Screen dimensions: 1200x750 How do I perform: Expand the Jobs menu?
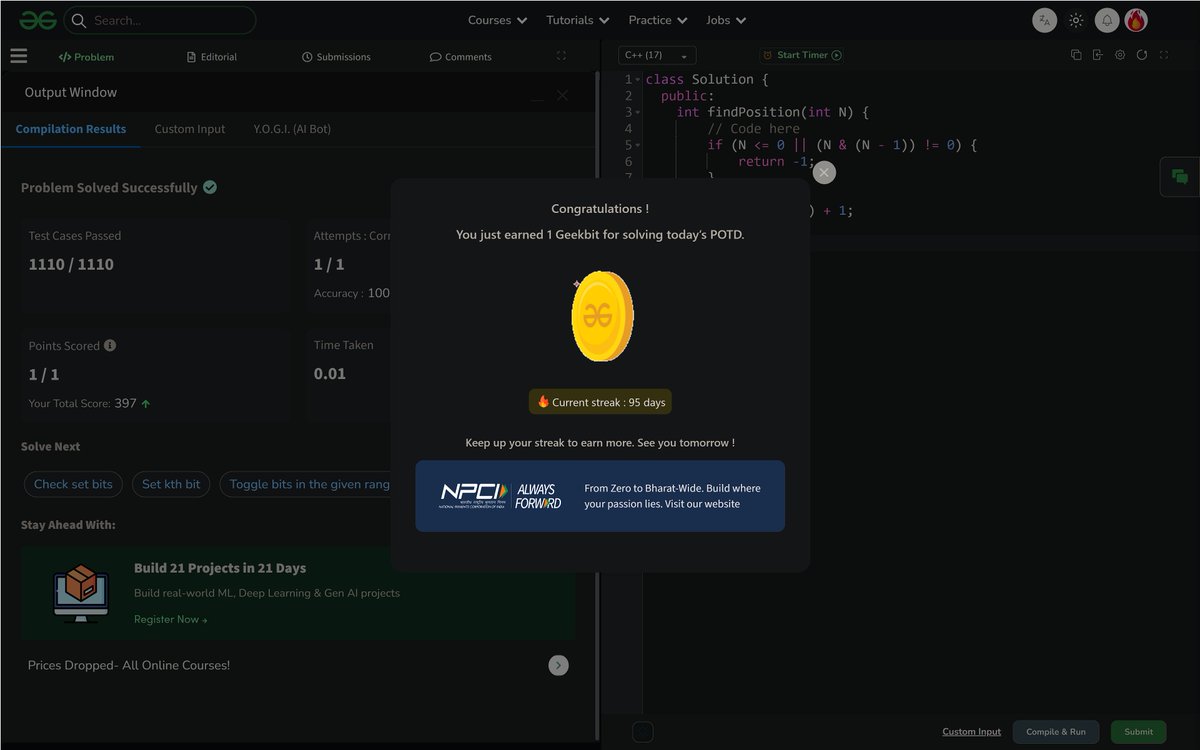coord(725,20)
